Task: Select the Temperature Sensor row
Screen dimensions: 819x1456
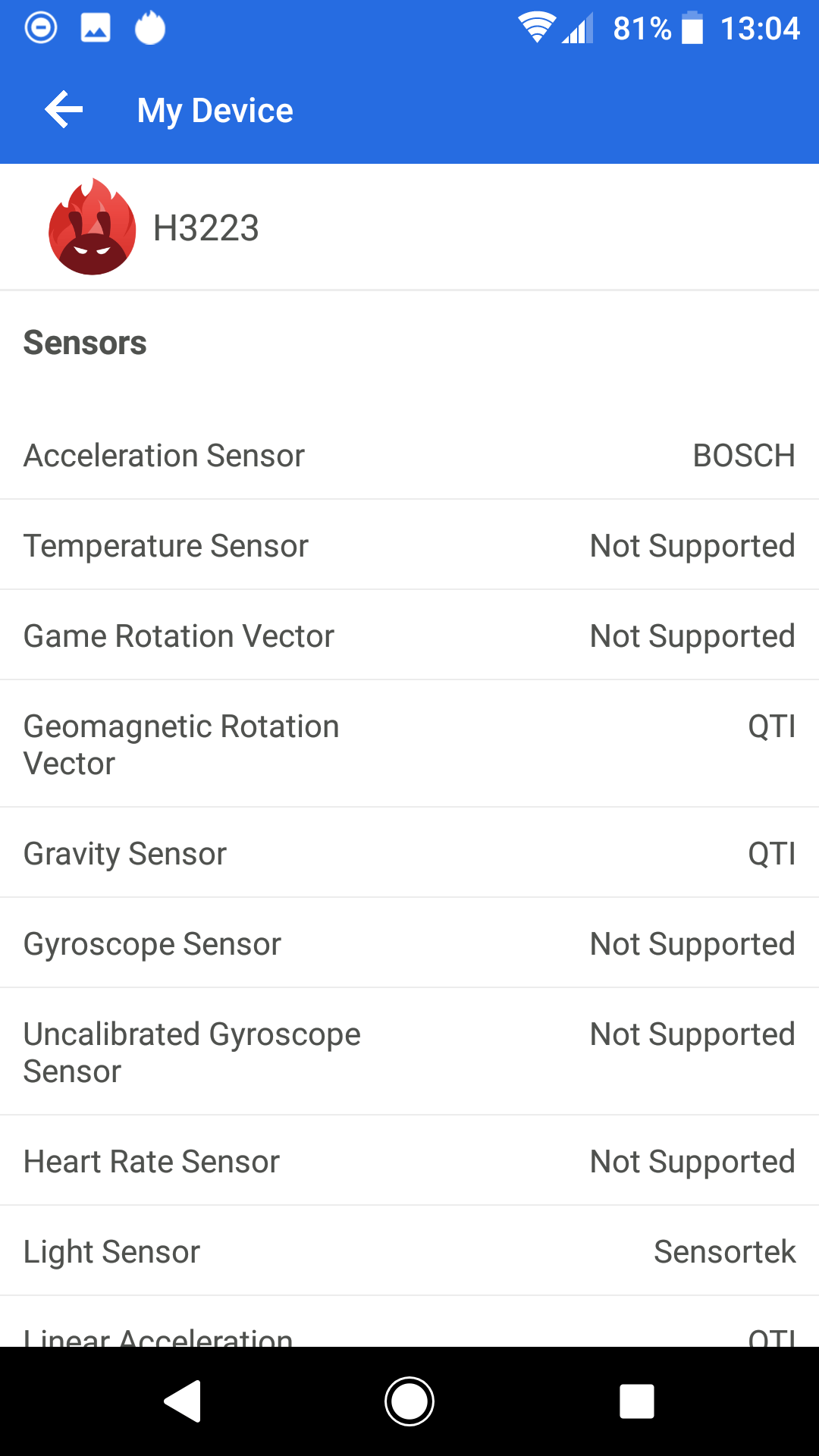Action: (x=409, y=546)
